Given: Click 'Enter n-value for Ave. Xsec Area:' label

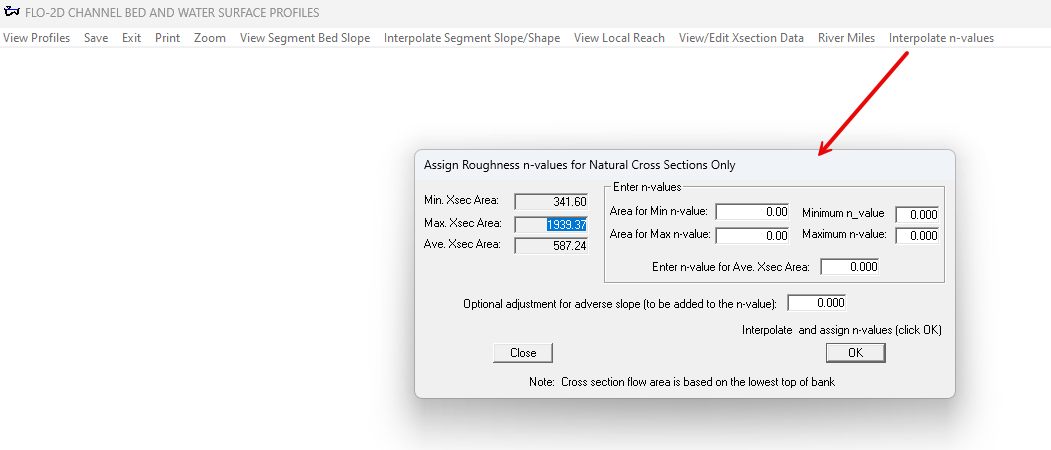Looking at the screenshot, I should click(731, 267).
